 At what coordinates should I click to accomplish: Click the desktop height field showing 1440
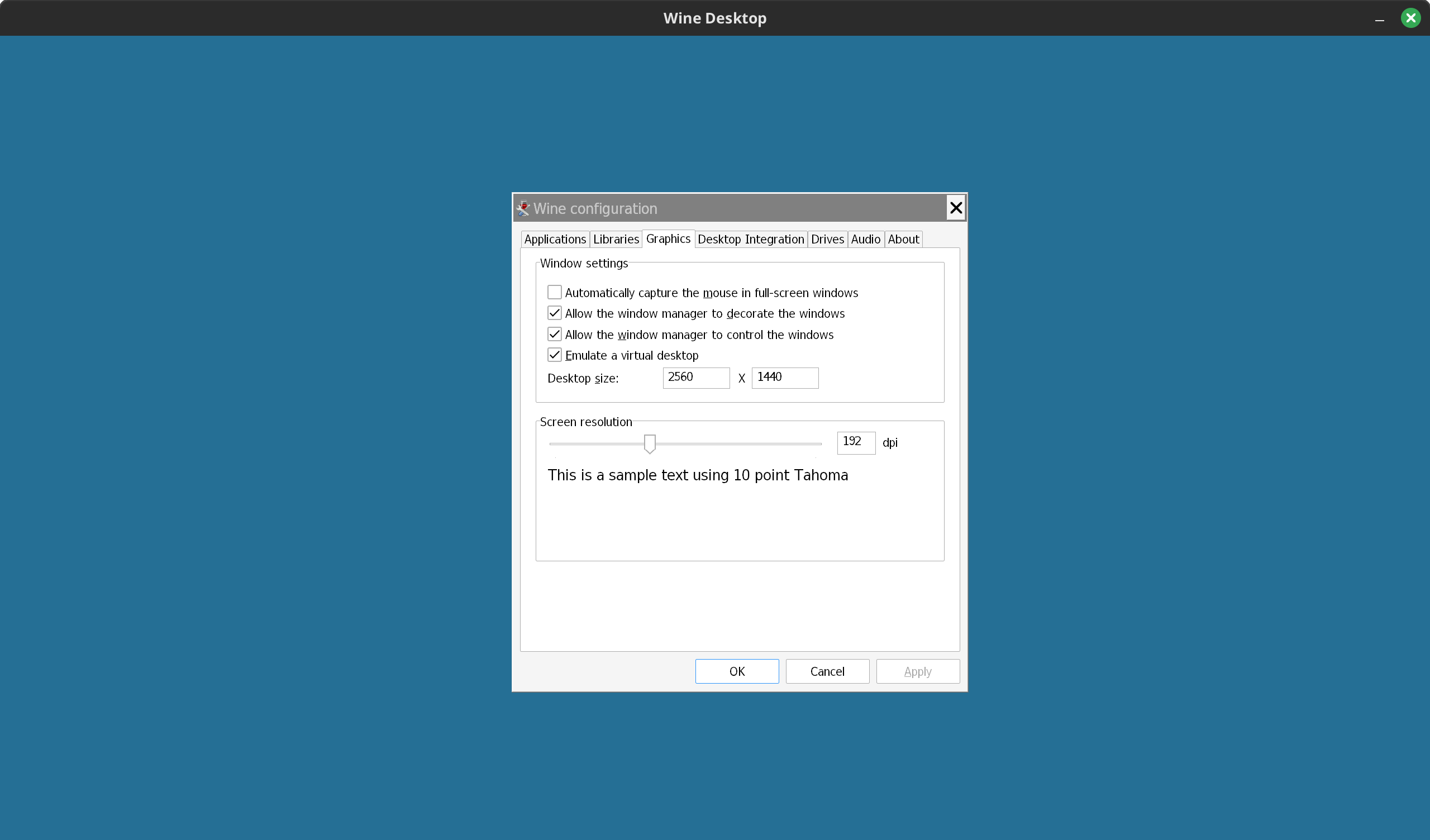(784, 378)
